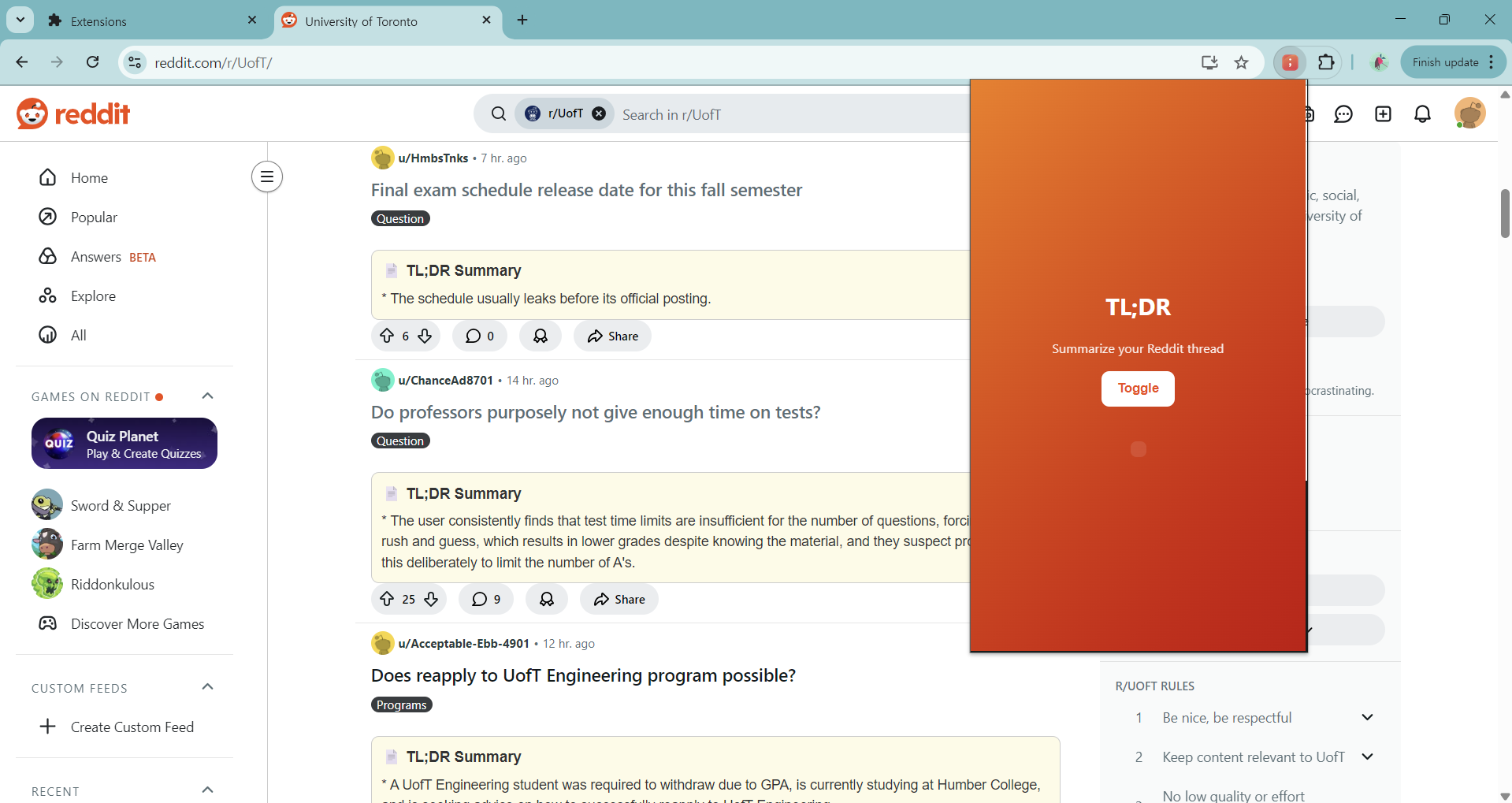This screenshot has width=1512, height=803.
Task: Open the notifications bell
Action: 1422,114
